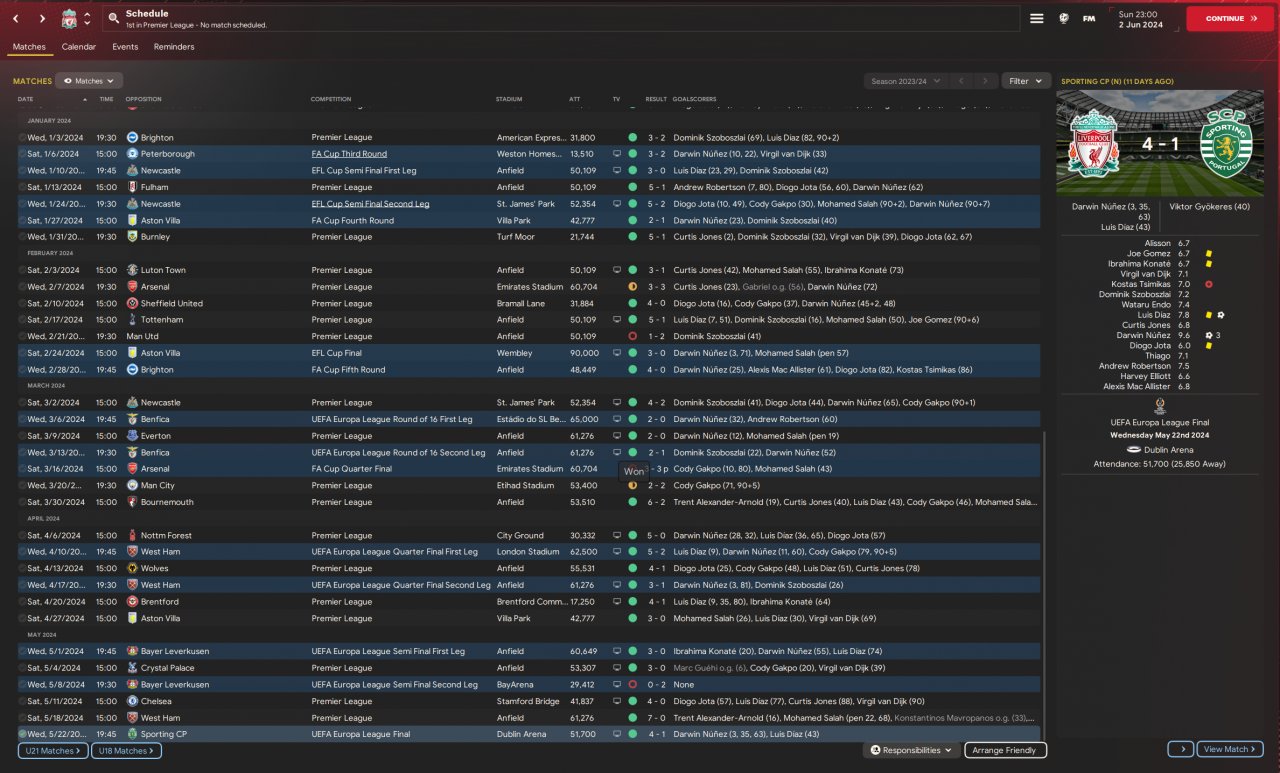Click the Crystal Palace crest icon
The width and height of the screenshot is (1280, 773).
click(x=132, y=668)
